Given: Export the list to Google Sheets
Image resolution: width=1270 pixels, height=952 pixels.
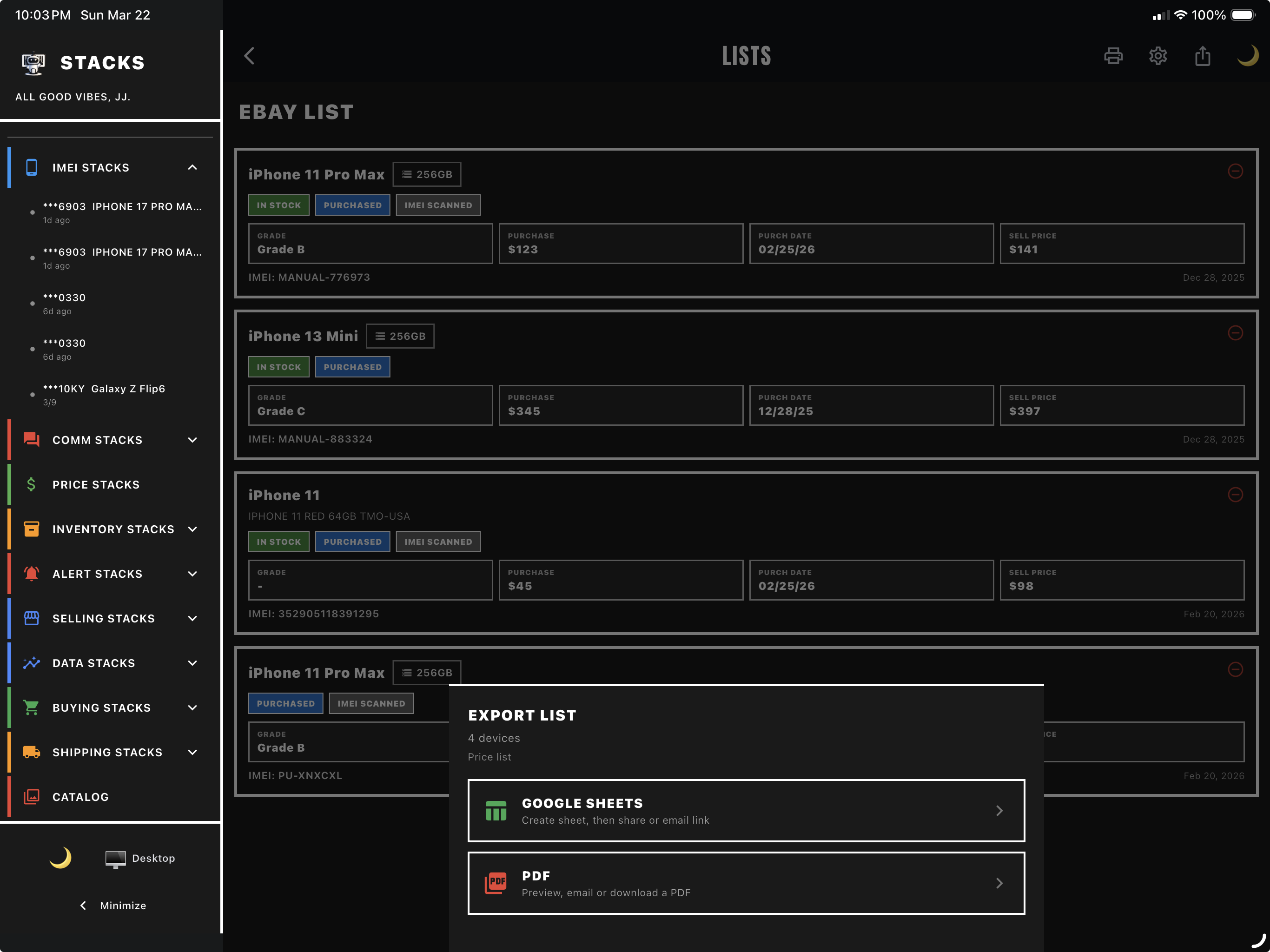Looking at the screenshot, I should pyautogui.click(x=746, y=810).
